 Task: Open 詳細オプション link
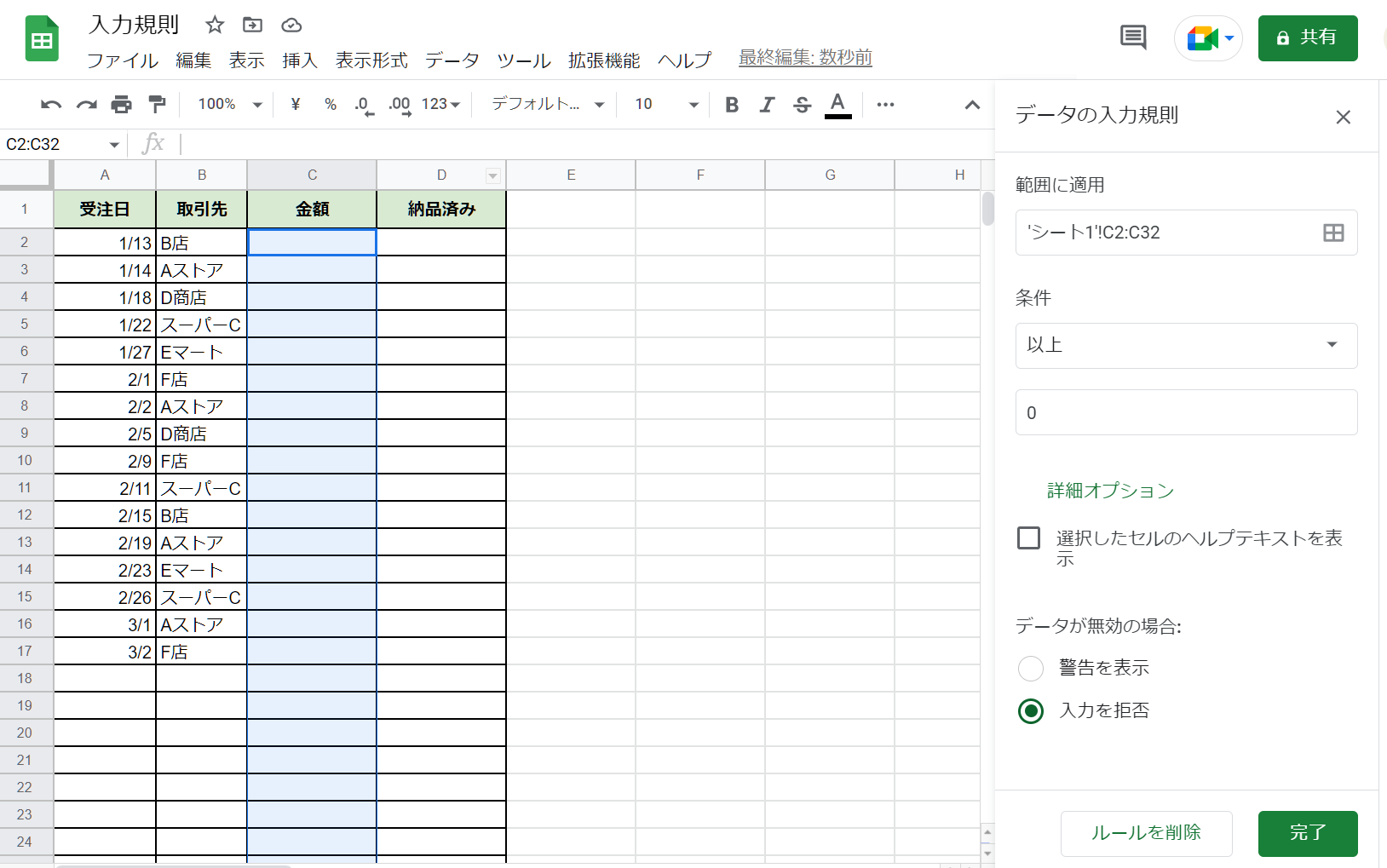(x=1109, y=491)
